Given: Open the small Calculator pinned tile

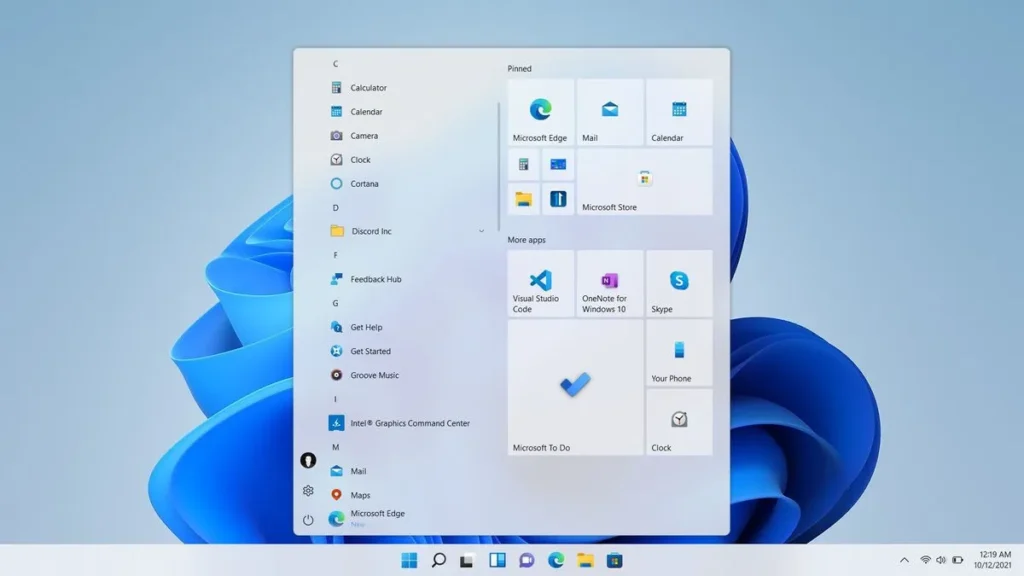Looking at the screenshot, I should tap(523, 164).
